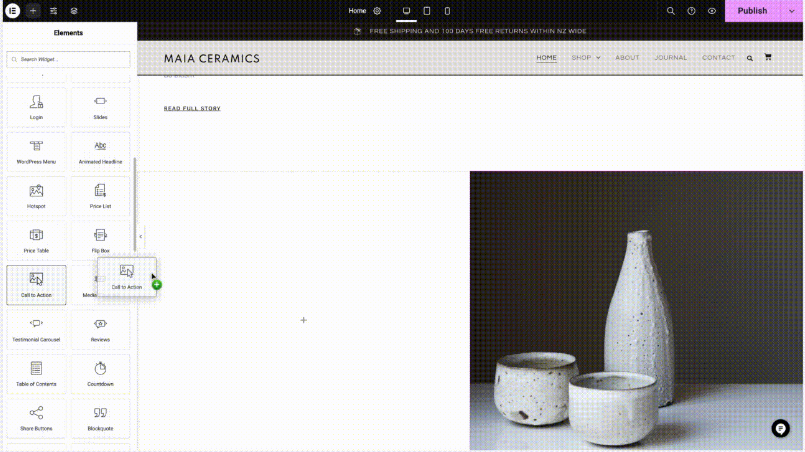Expand the Publish options arrow

click(x=792, y=11)
